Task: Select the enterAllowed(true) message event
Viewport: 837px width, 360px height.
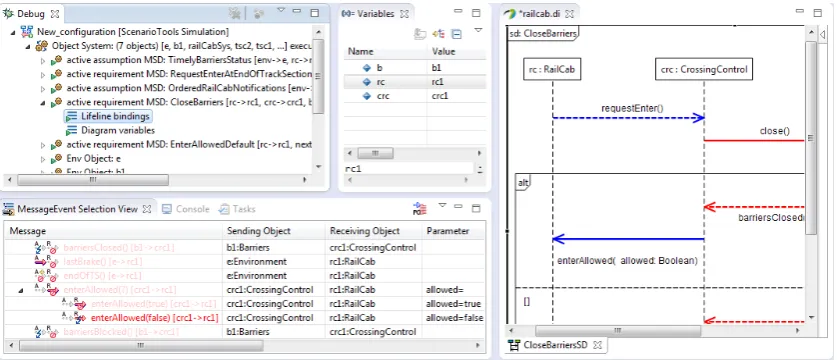Action: (154, 304)
